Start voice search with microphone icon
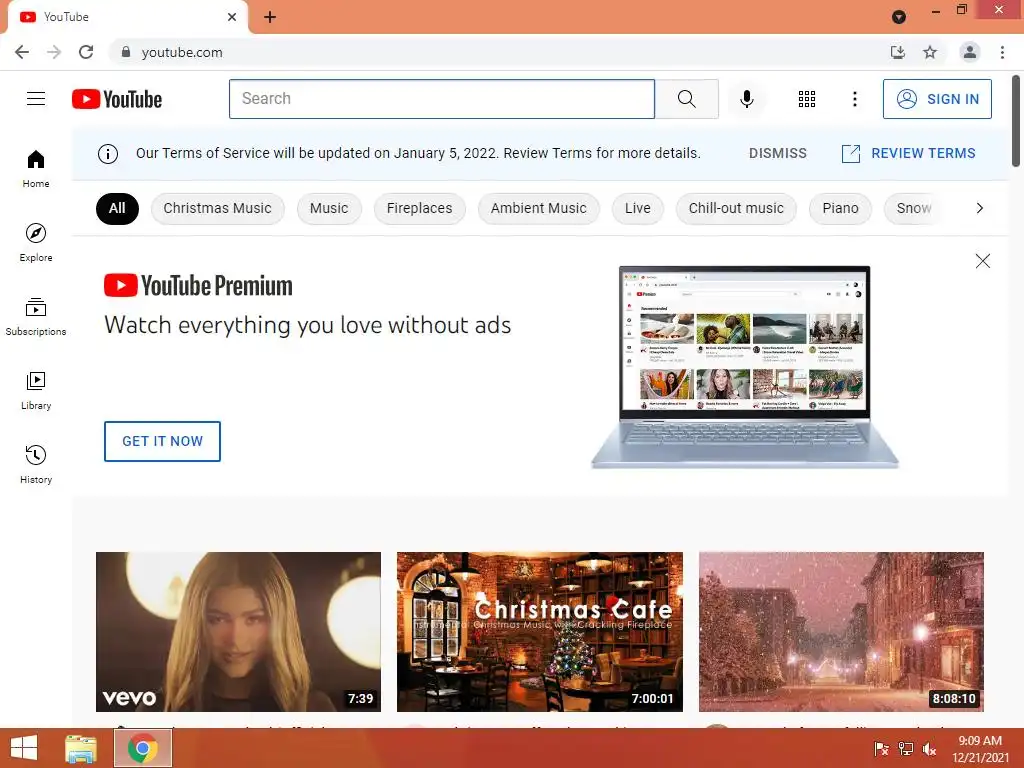The height and width of the screenshot is (768, 1024). tap(747, 99)
